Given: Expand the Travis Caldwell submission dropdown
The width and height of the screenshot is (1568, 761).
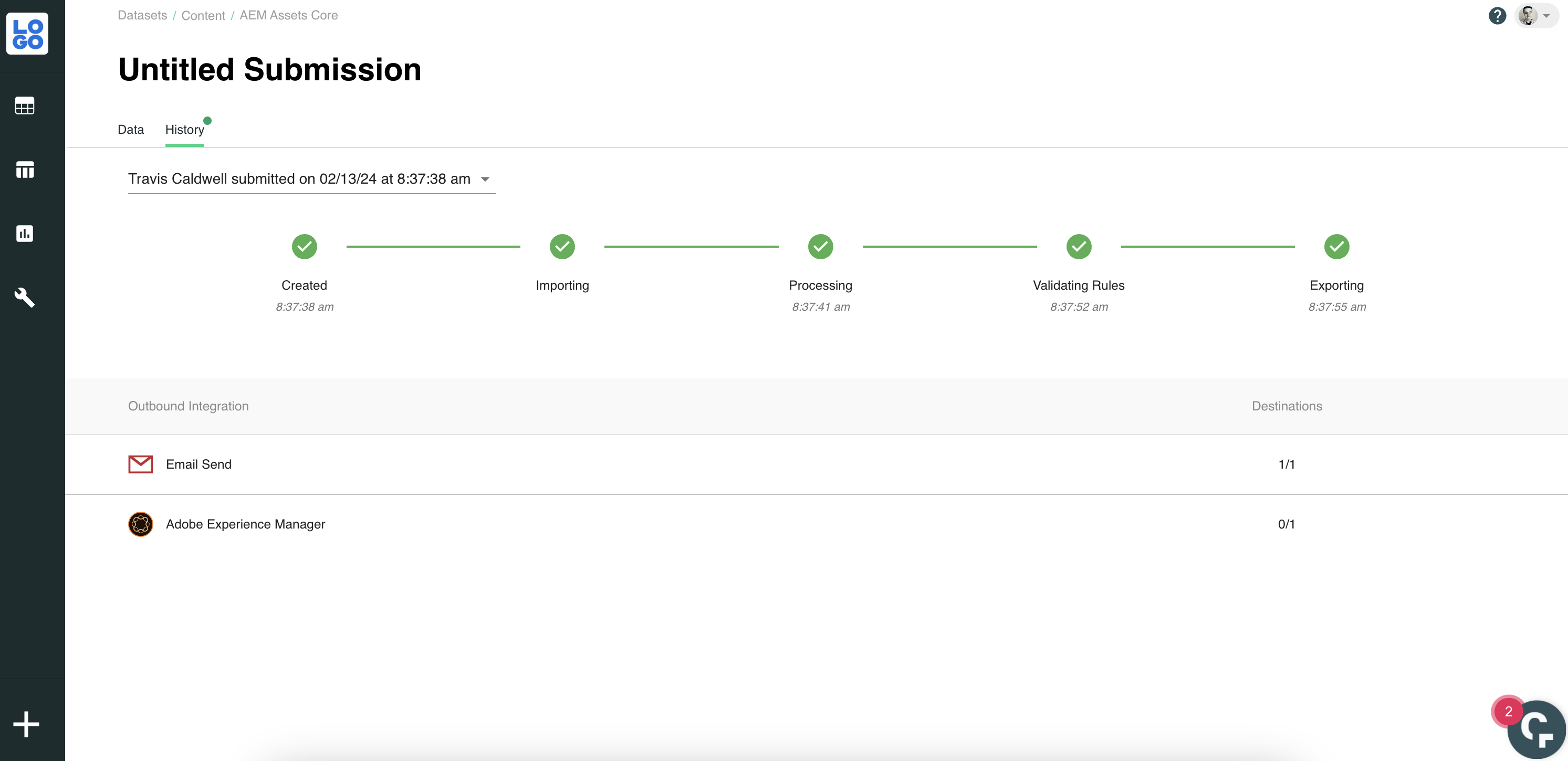Looking at the screenshot, I should [311, 179].
